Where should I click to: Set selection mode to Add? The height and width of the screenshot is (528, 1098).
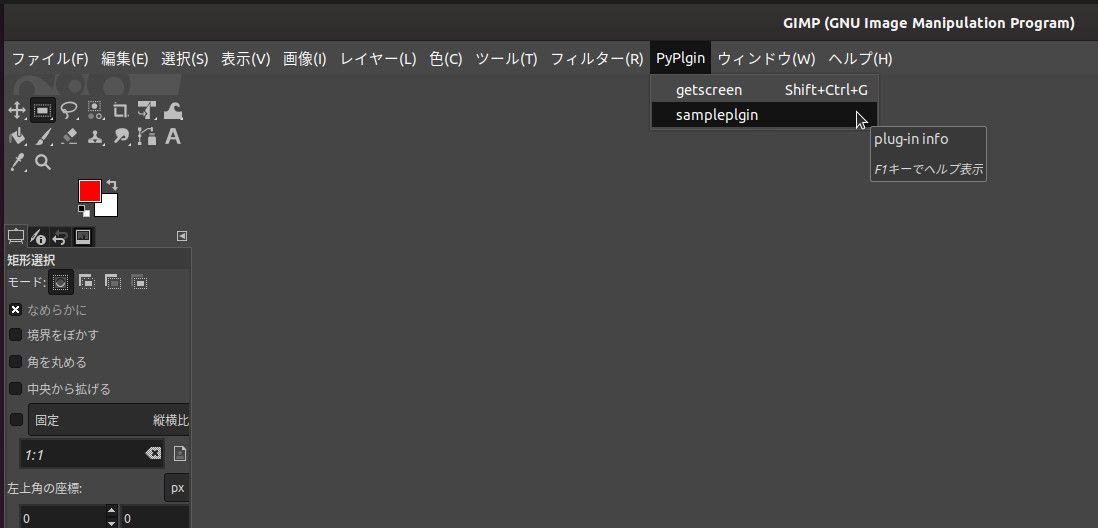87,282
